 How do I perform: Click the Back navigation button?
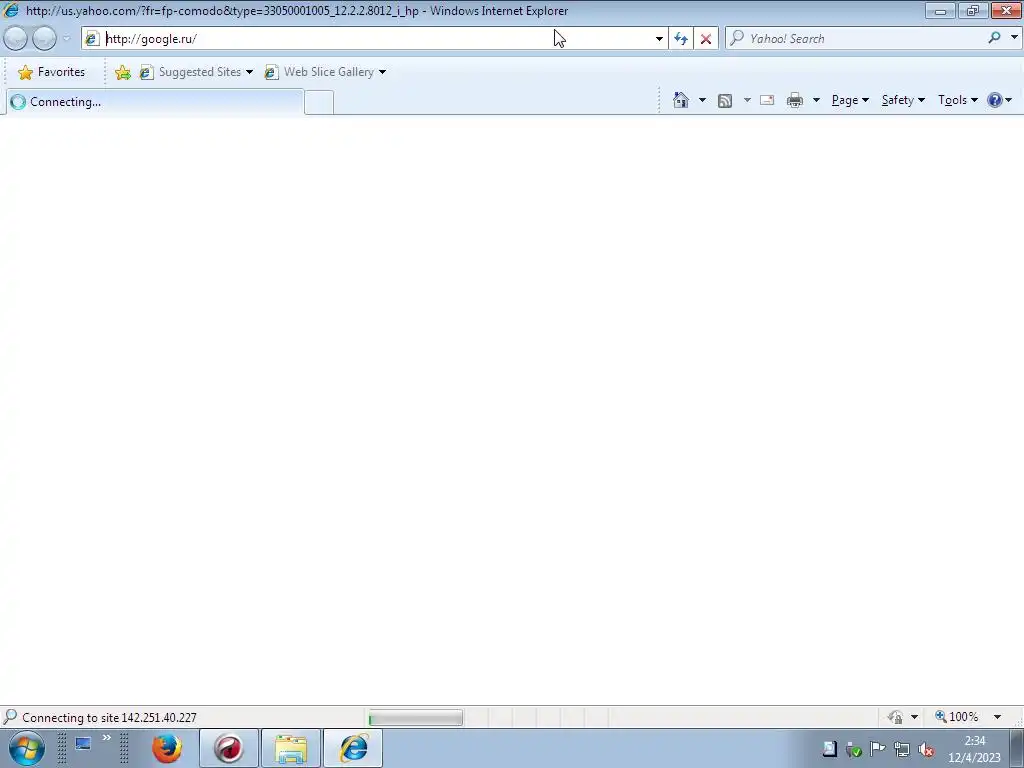[x=16, y=39]
